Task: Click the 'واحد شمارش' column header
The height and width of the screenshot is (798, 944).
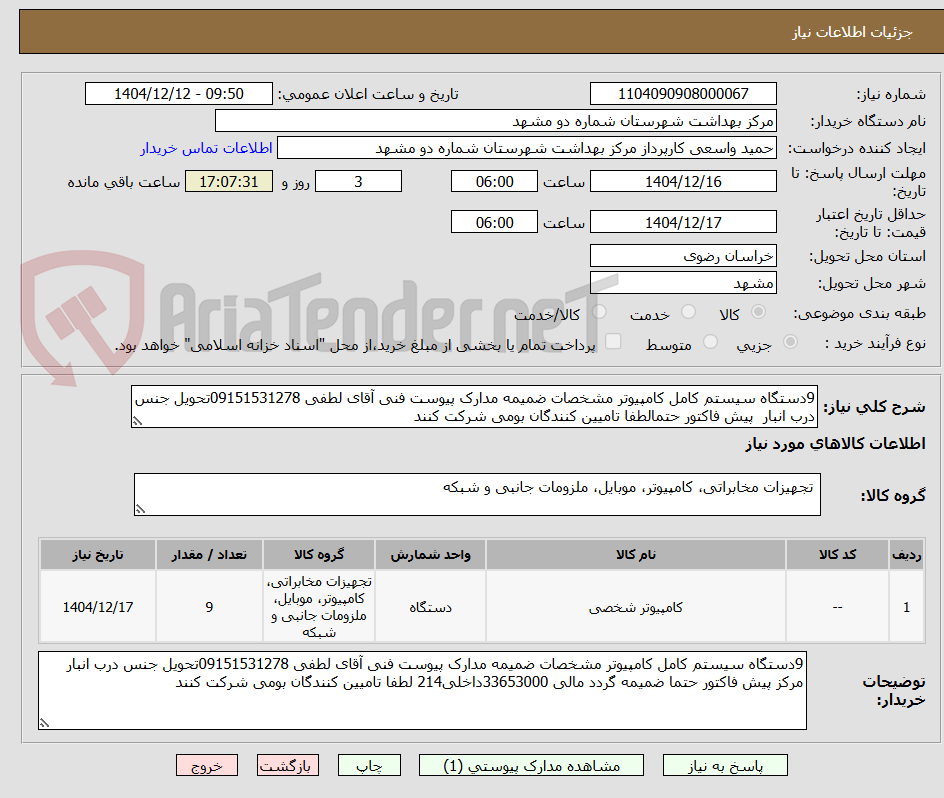Action: click(x=430, y=555)
